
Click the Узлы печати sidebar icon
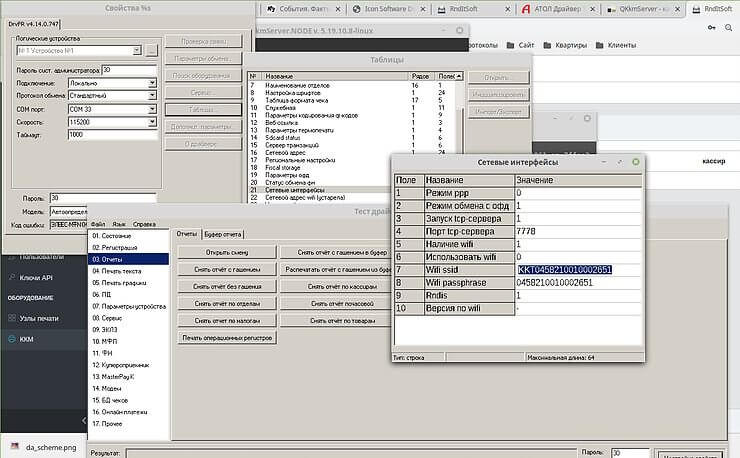(x=12, y=318)
